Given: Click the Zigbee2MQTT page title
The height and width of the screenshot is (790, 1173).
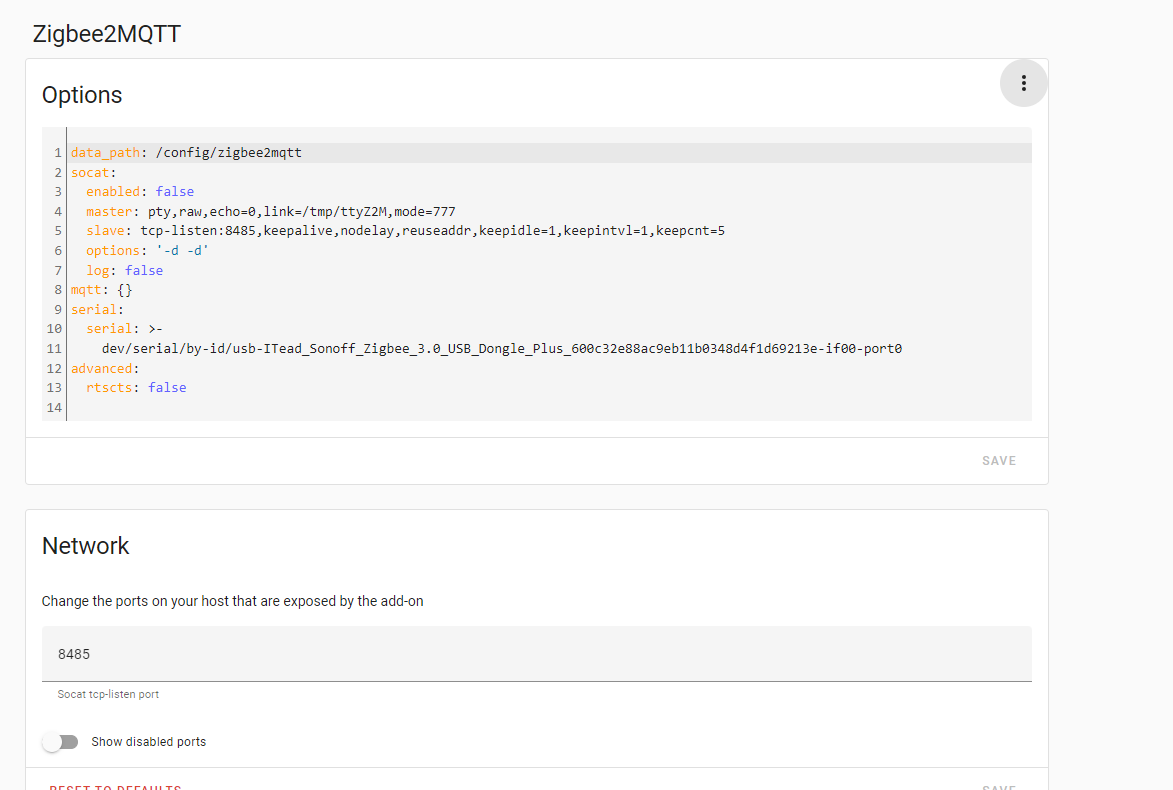Looking at the screenshot, I should point(107,34).
